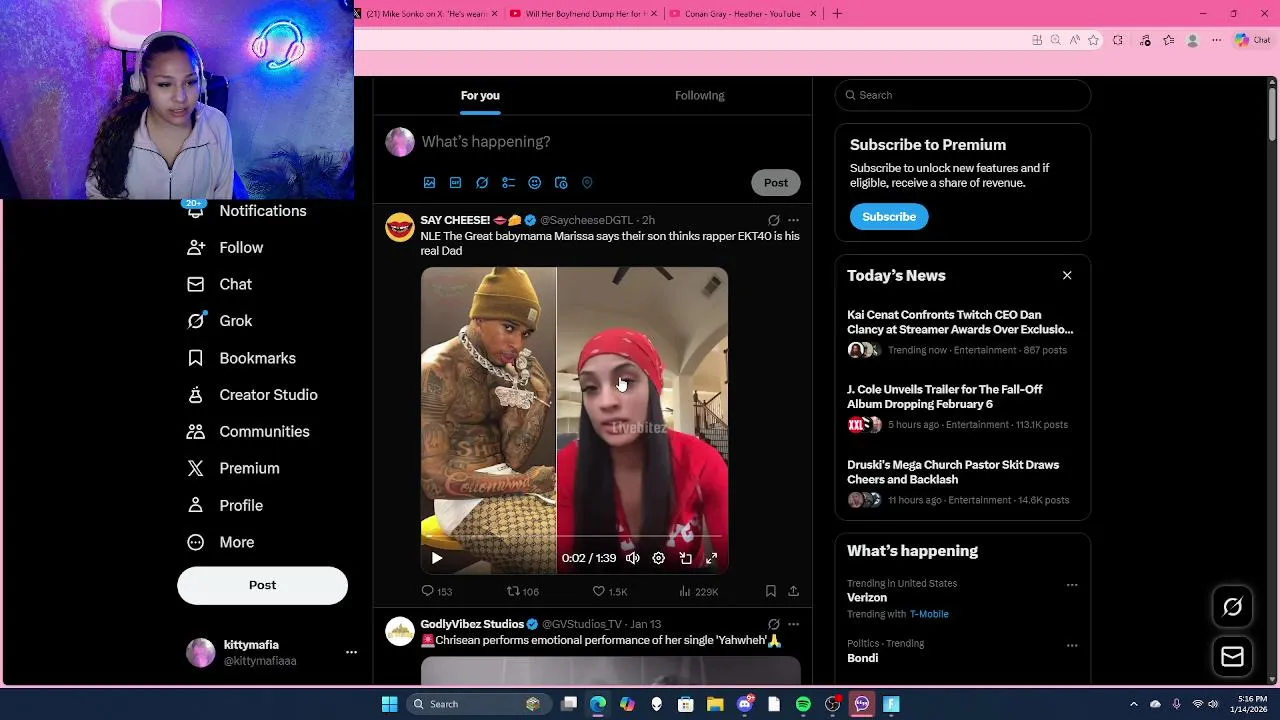Open browser Settings and more menu

tap(1216, 40)
